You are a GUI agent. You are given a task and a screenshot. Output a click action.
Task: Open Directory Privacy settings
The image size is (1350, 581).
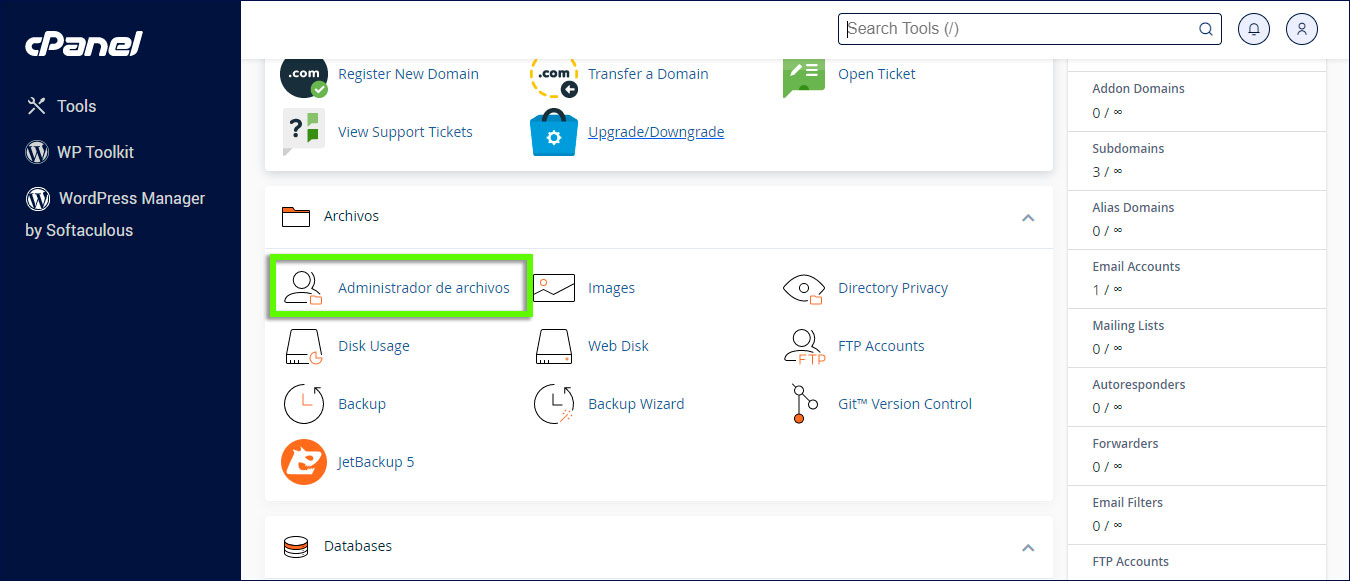click(893, 288)
